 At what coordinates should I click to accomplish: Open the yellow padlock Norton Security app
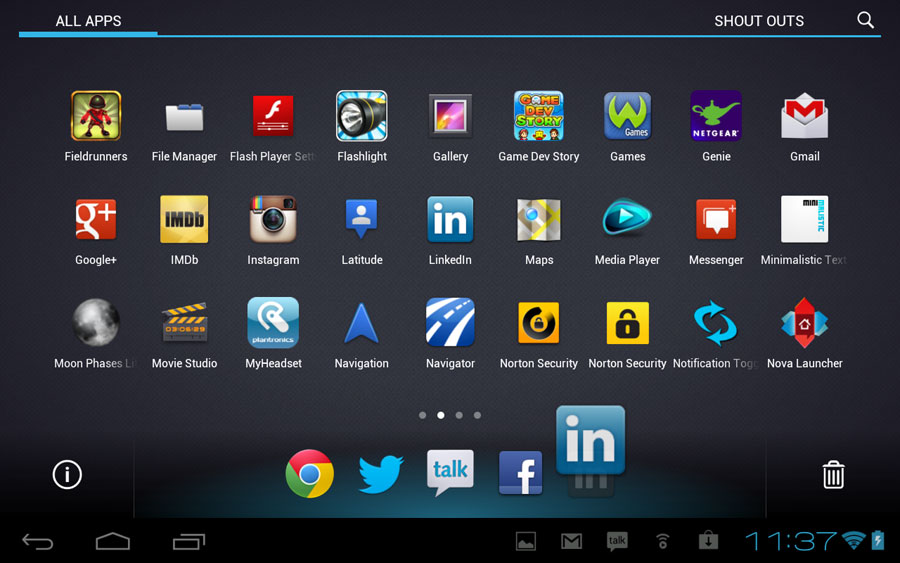tap(627, 323)
